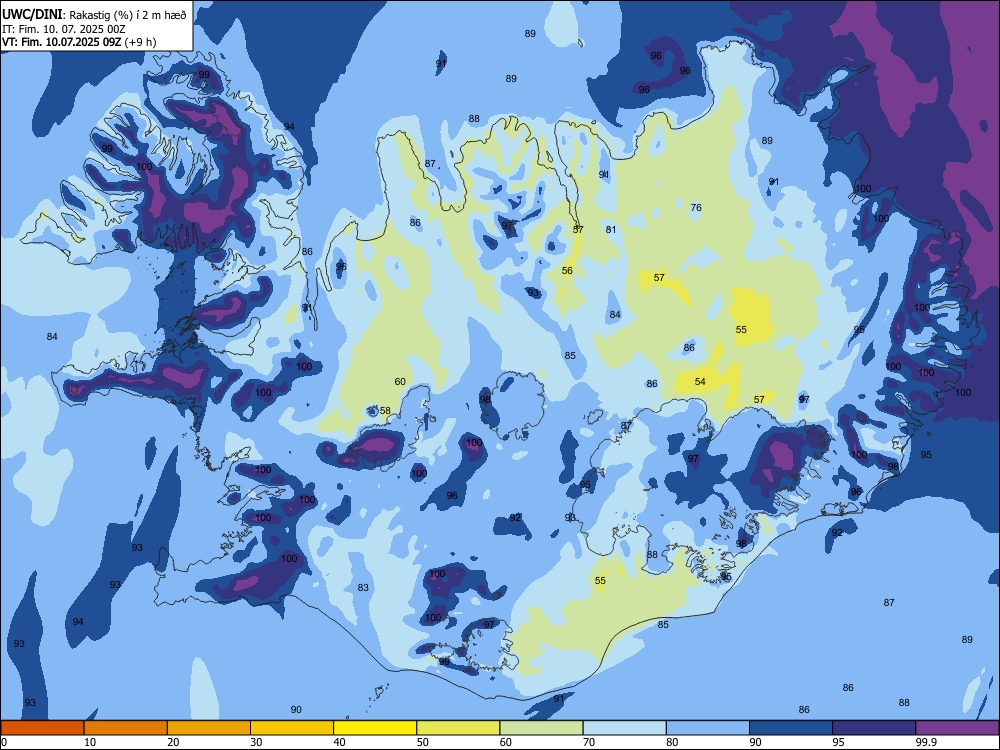Choose the 30–40 amber legend swatch
The image size is (1000, 750).
(292, 728)
